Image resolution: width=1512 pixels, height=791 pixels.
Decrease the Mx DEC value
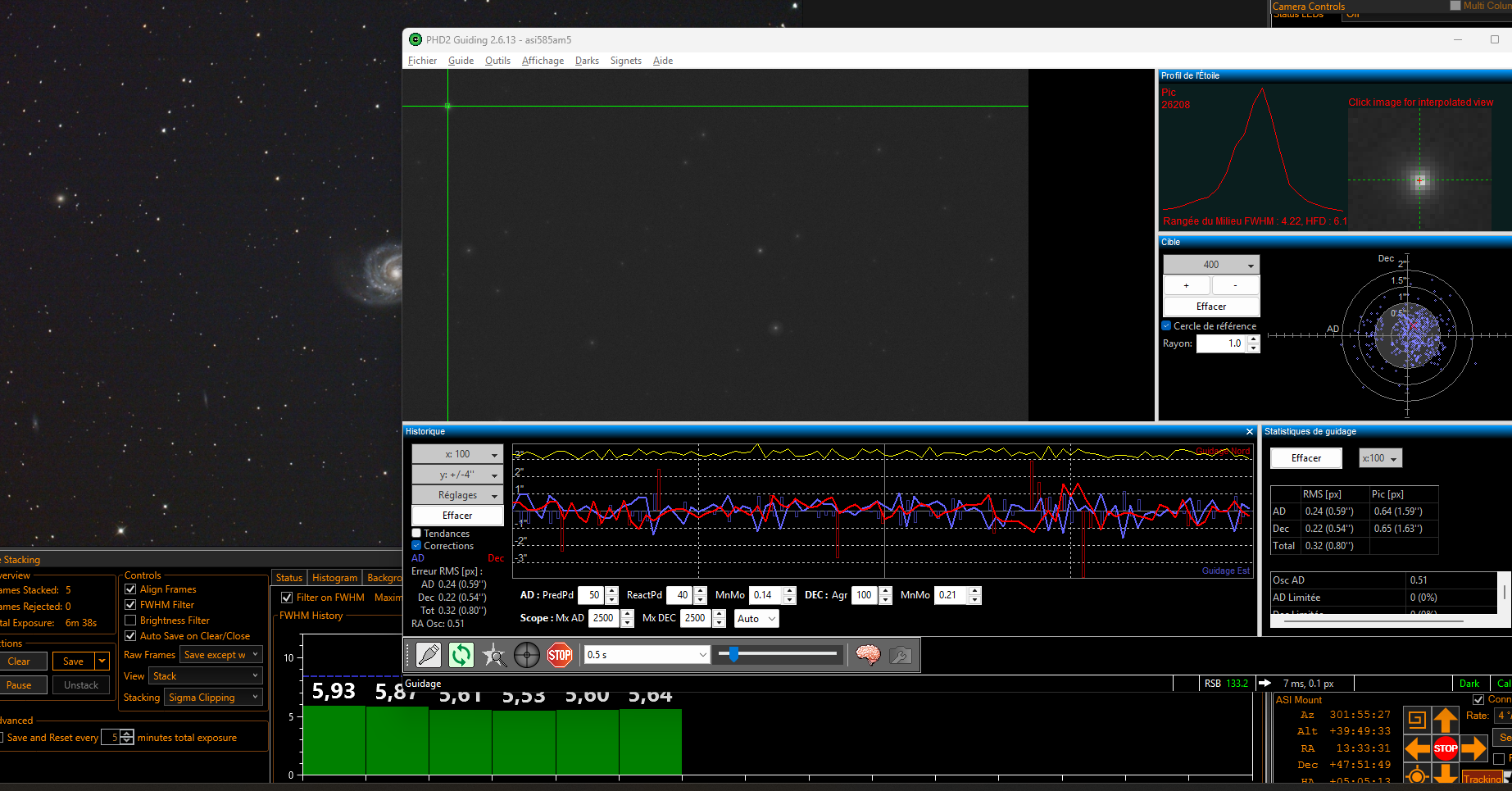click(x=720, y=623)
